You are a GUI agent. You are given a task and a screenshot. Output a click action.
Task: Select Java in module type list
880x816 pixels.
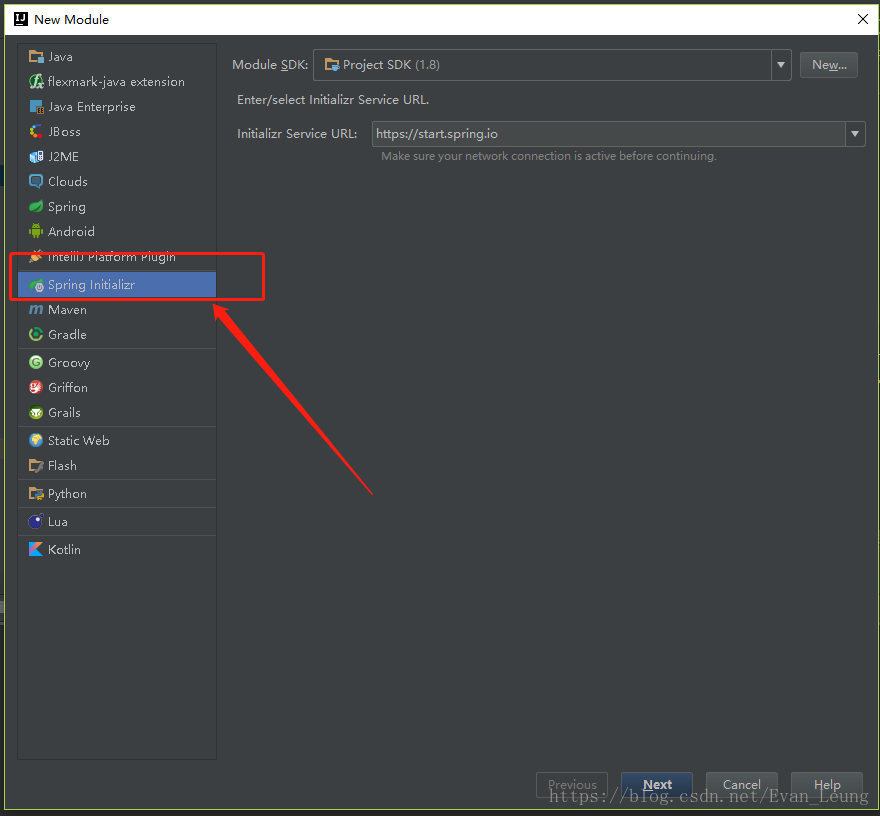point(61,57)
